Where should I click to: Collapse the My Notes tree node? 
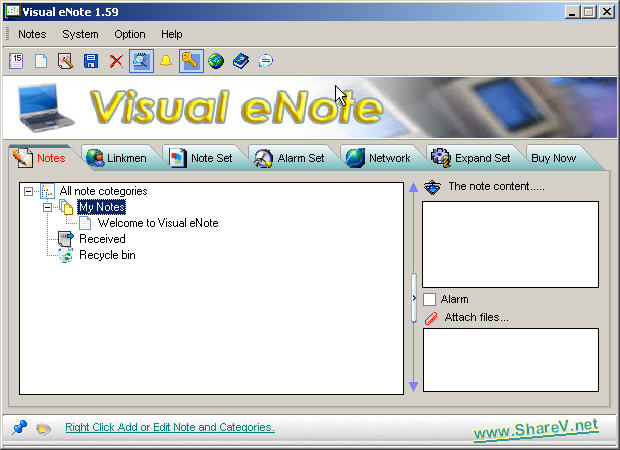point(47,208)
